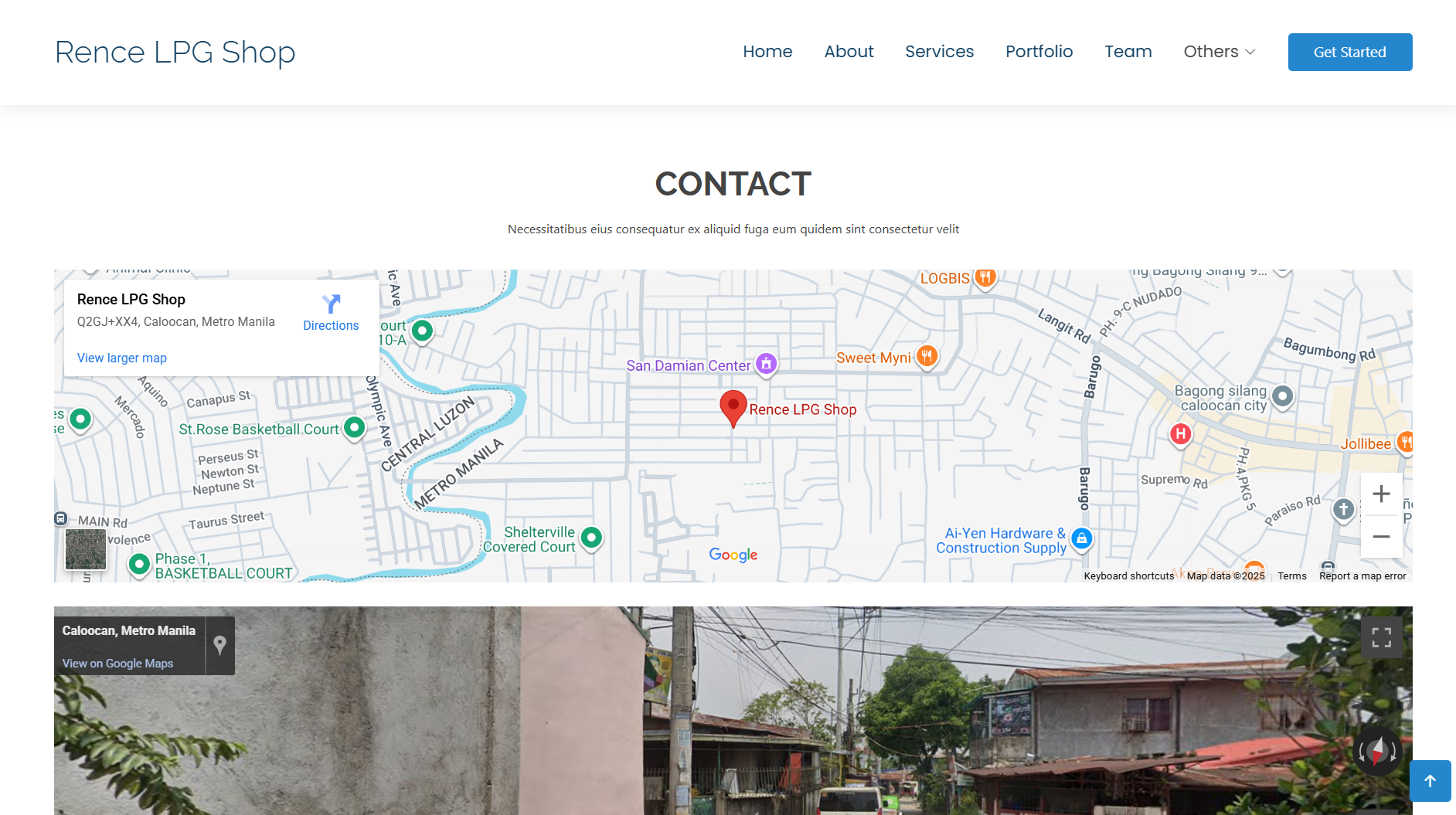The height and width of the screenshot is (815, 1456).
Task: Click the green marker near Olympic Ave
Action: tap(422, 331)
